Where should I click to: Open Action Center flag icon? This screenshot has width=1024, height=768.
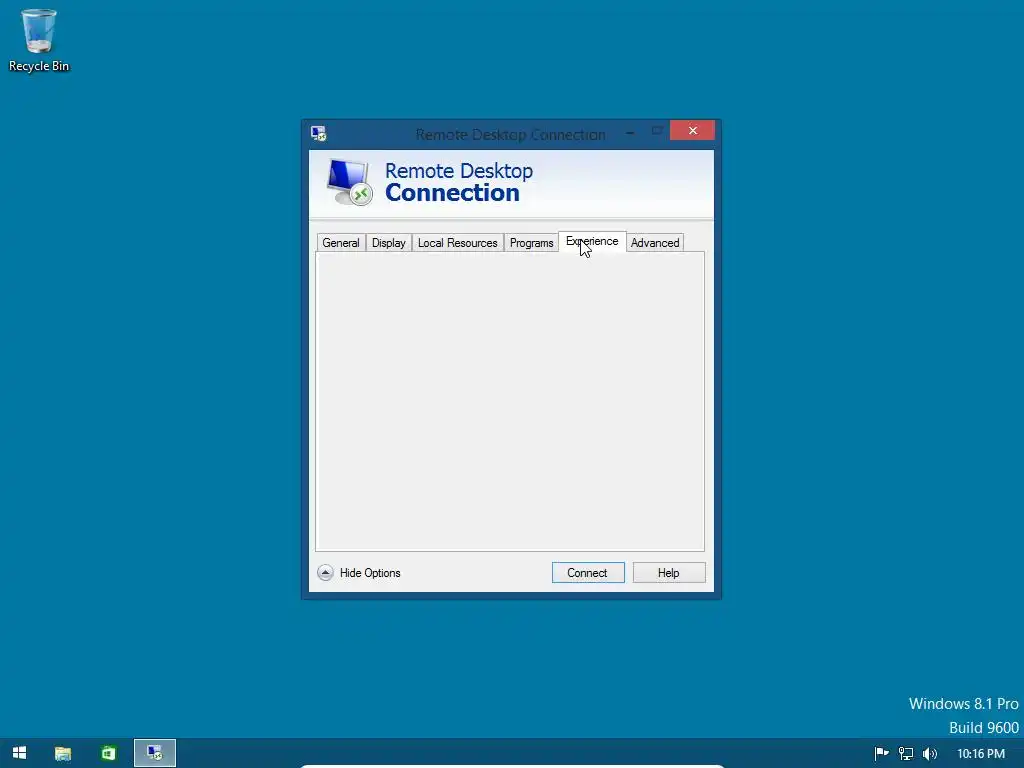point(881,754)
